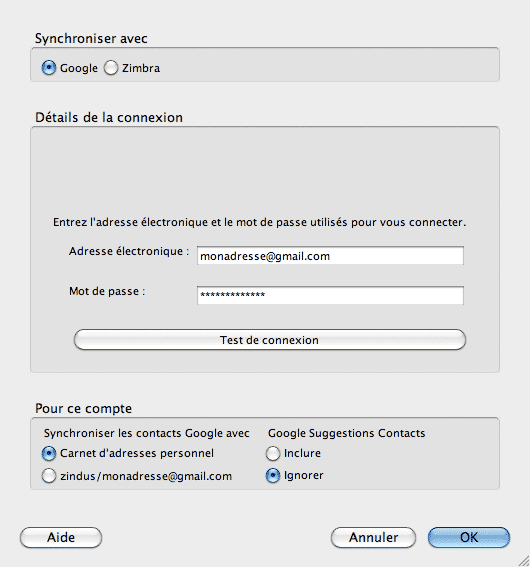Click the "Mot de passe :" label
This screenshot has width=530, height=567.
click(x=107, y=291)
